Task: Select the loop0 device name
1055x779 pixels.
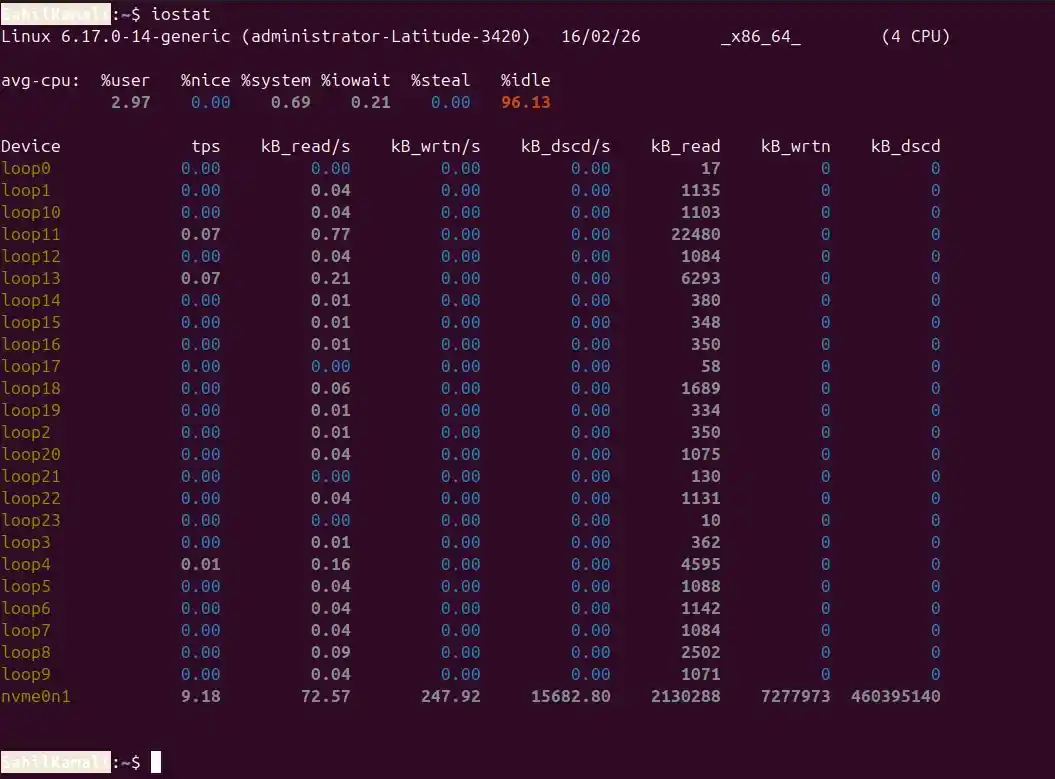Action: (x=26, y=169)
